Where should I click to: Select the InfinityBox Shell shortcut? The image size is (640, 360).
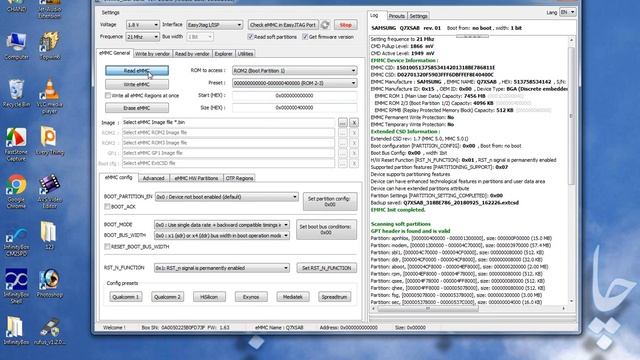16,286
